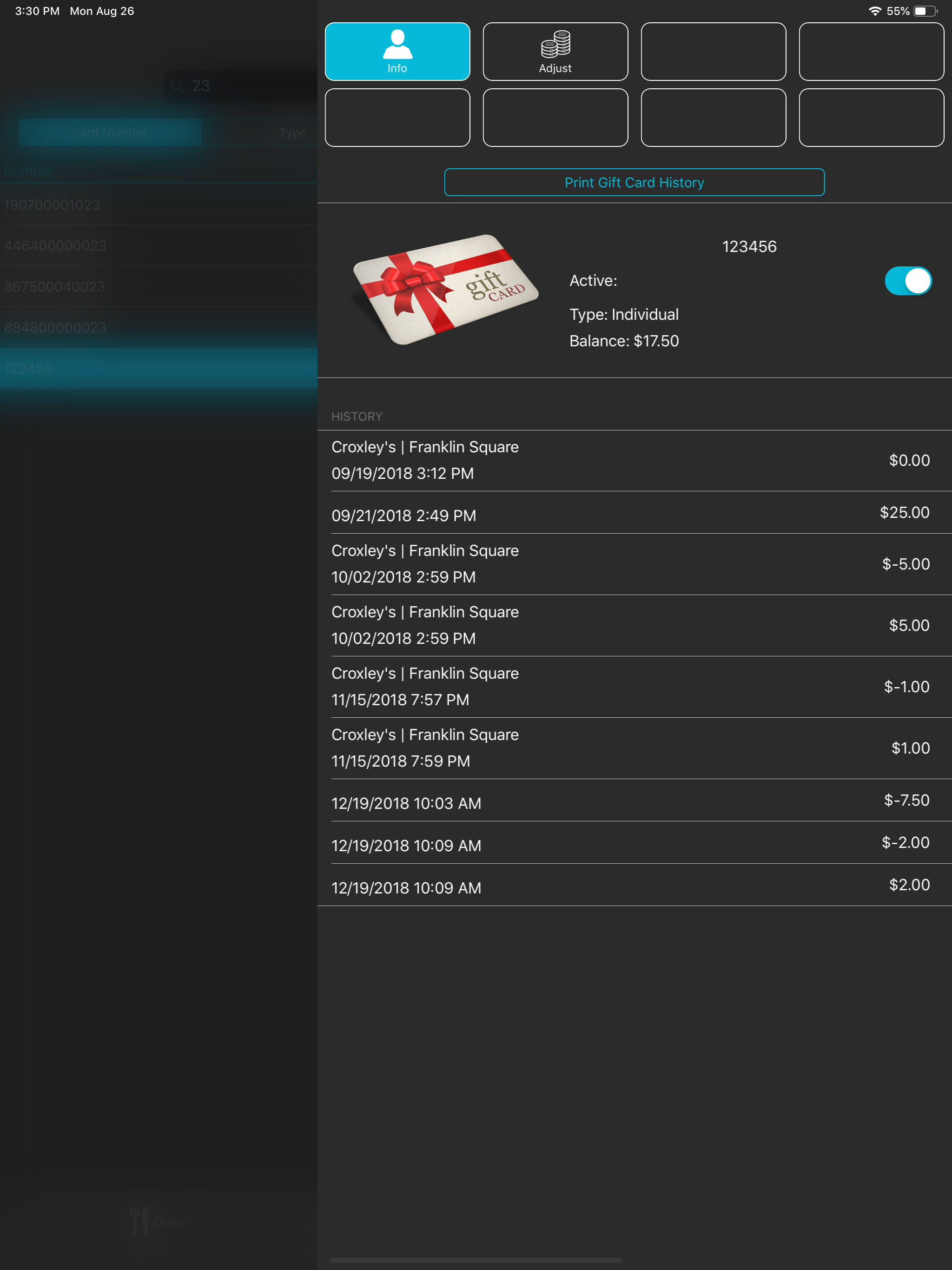Open the Adjust coins icon button
Screen dimensions: 952x1270
pos(555,52)
